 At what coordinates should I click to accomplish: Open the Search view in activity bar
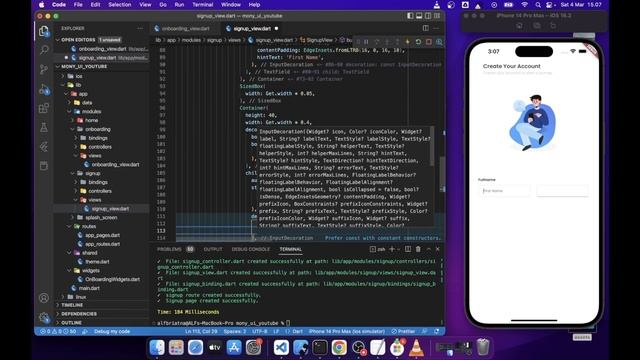pos(44,50)
